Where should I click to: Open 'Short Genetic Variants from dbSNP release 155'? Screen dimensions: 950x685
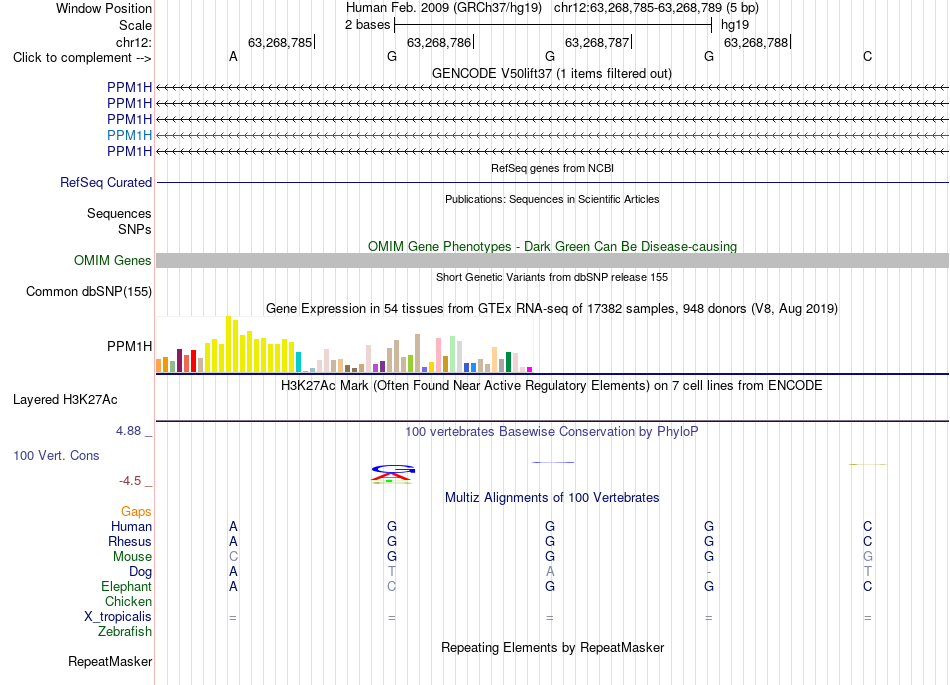(552, 277)
